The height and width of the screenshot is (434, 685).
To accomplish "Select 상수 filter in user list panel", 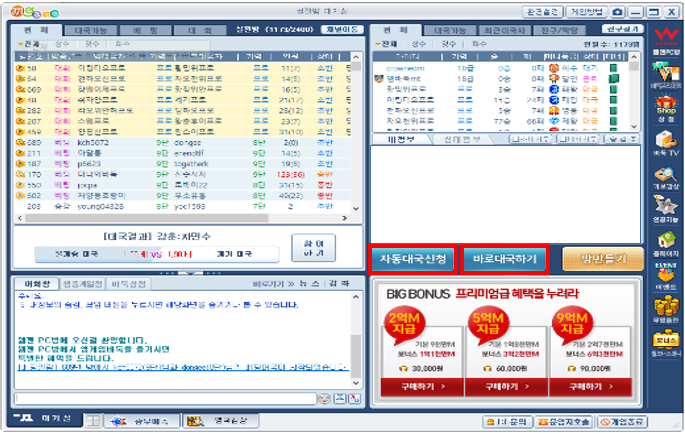I will coord(419,44).
